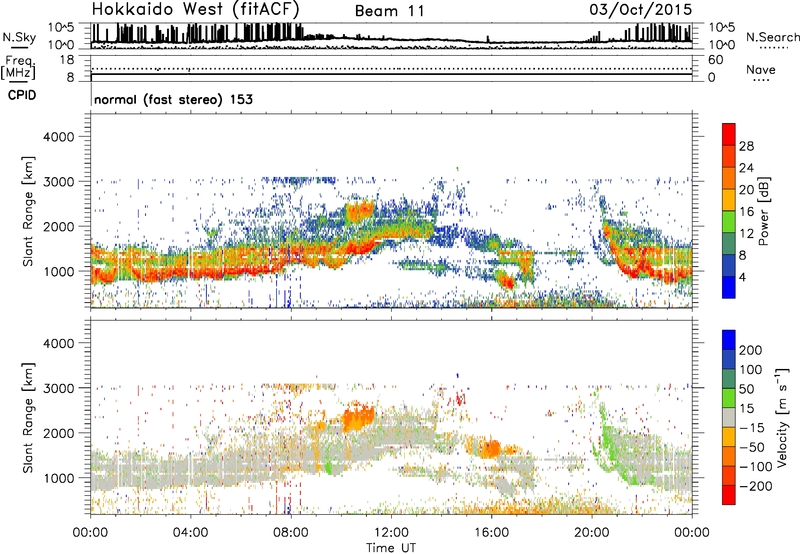Click the '3000' tick of the velocity panel

pyautogui.click(x=58, y=388)
